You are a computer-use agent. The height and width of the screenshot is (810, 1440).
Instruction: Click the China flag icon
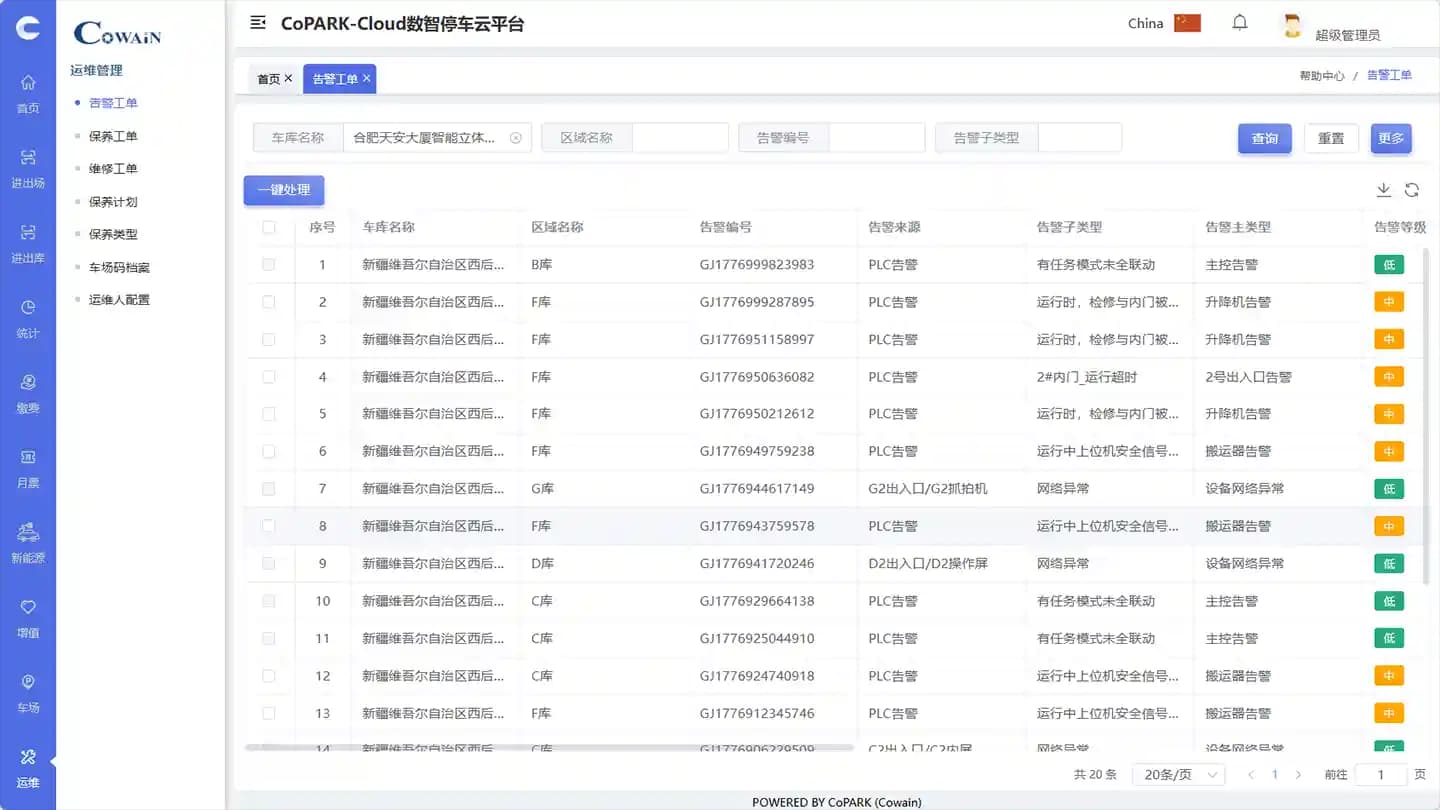1187,23
